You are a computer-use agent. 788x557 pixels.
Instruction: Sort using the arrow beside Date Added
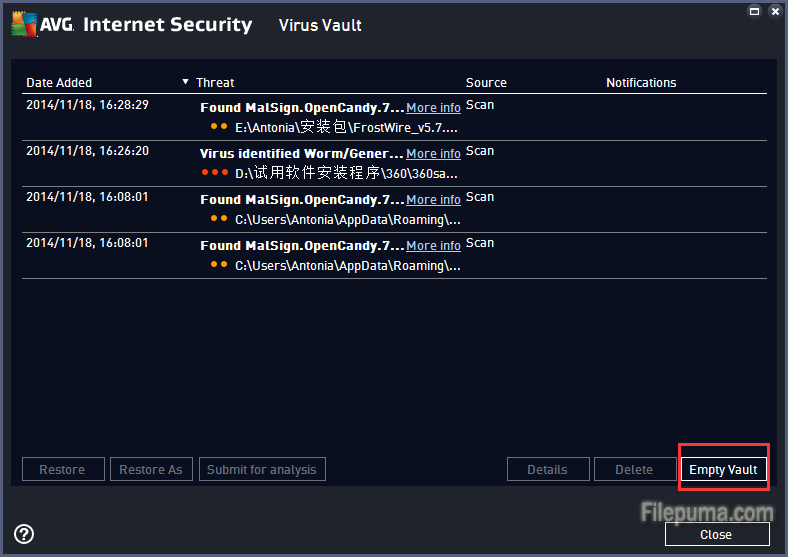click(x=185, y=82)
